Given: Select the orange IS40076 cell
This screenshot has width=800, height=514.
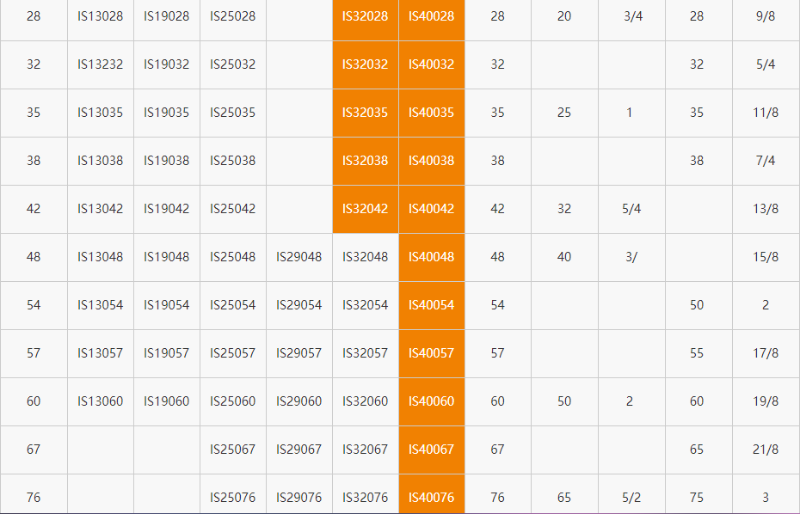Looking at the screenshot, I should (x=431, y=497).
